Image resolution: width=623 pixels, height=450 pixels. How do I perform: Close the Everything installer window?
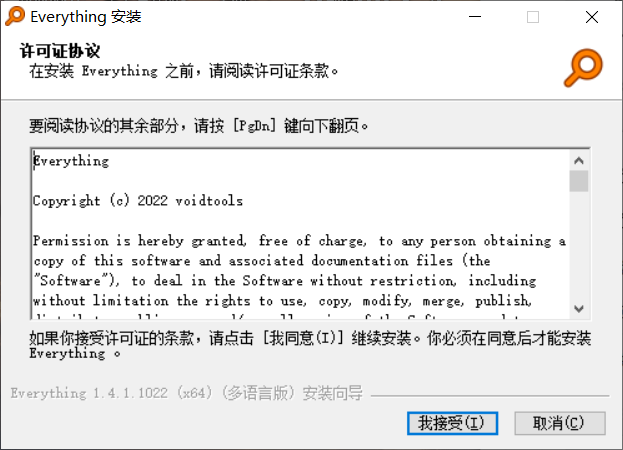coord(592,17)
